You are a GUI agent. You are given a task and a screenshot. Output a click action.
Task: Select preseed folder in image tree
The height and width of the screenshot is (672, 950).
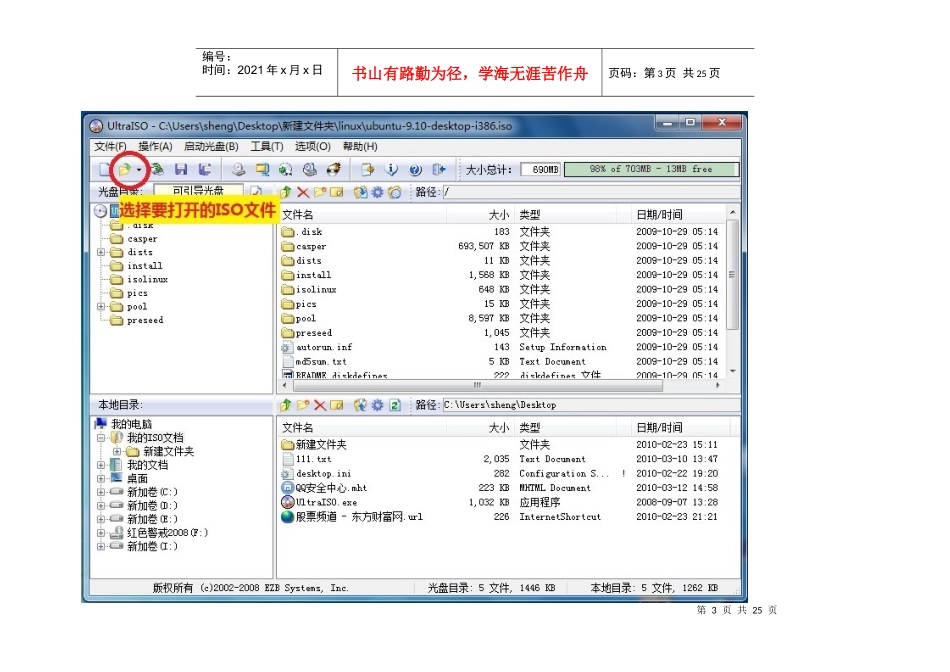pyautogui.click(x=138, y=321)
